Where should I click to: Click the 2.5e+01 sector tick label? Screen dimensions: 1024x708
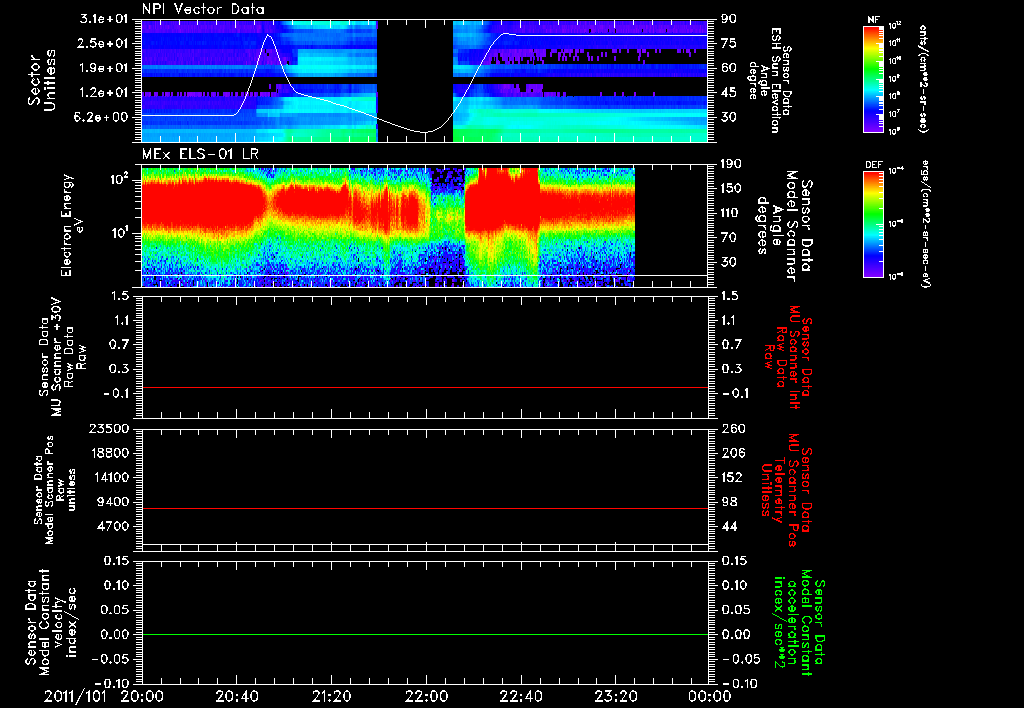(104, 43)
